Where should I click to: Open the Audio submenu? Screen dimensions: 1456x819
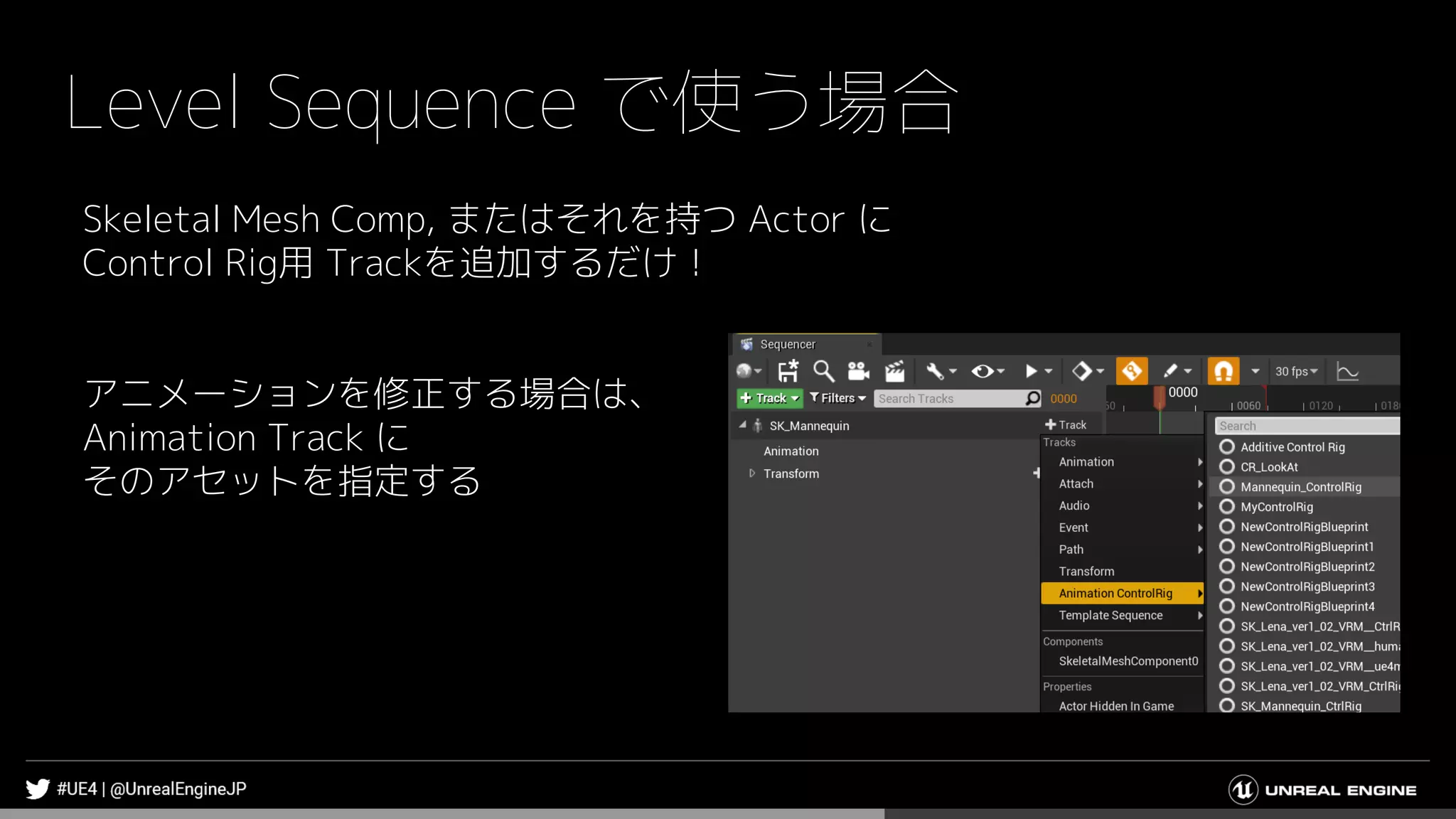[1122, 505]
